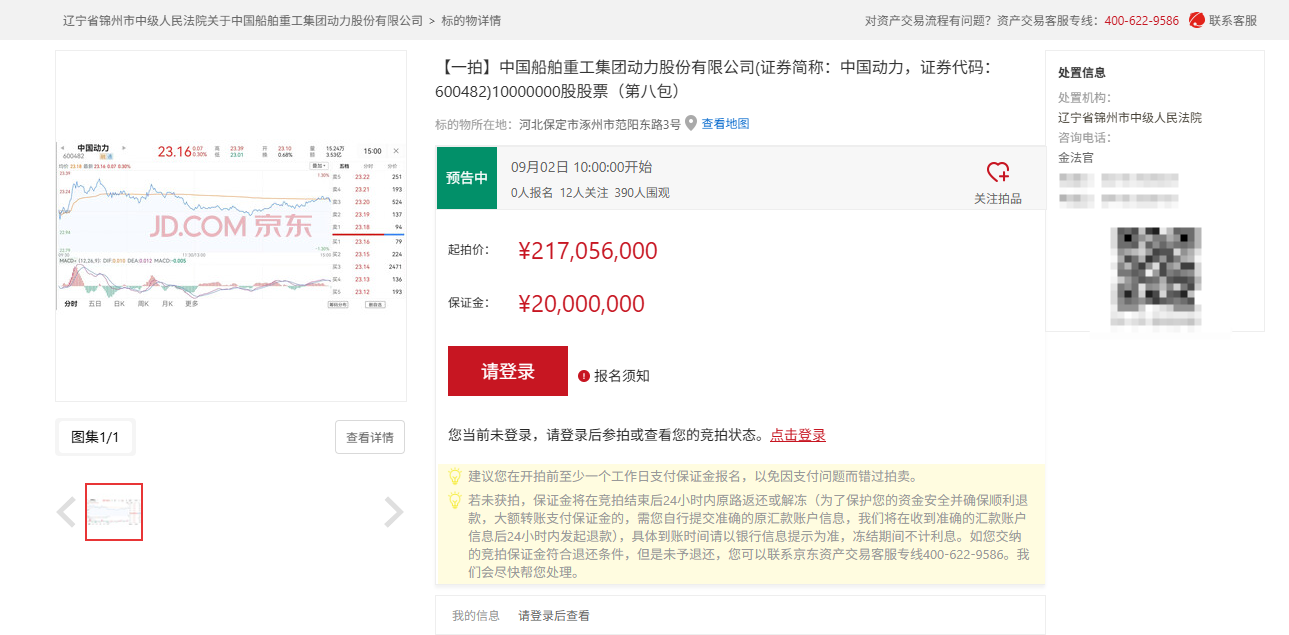
Task: Select the 图集1/1 tab
Action: click(x=95, y=437)
